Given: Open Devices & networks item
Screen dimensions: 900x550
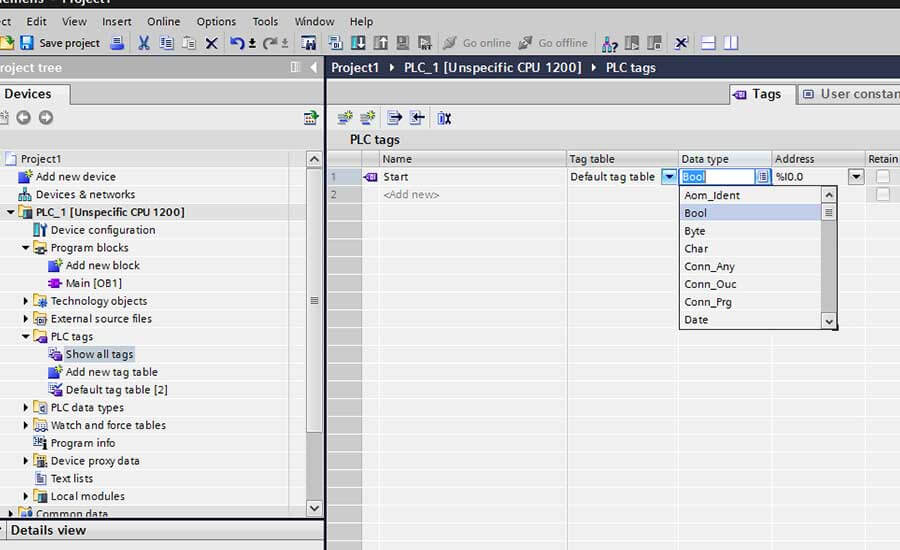Looking at the screenshot, I should coord(85,195).
